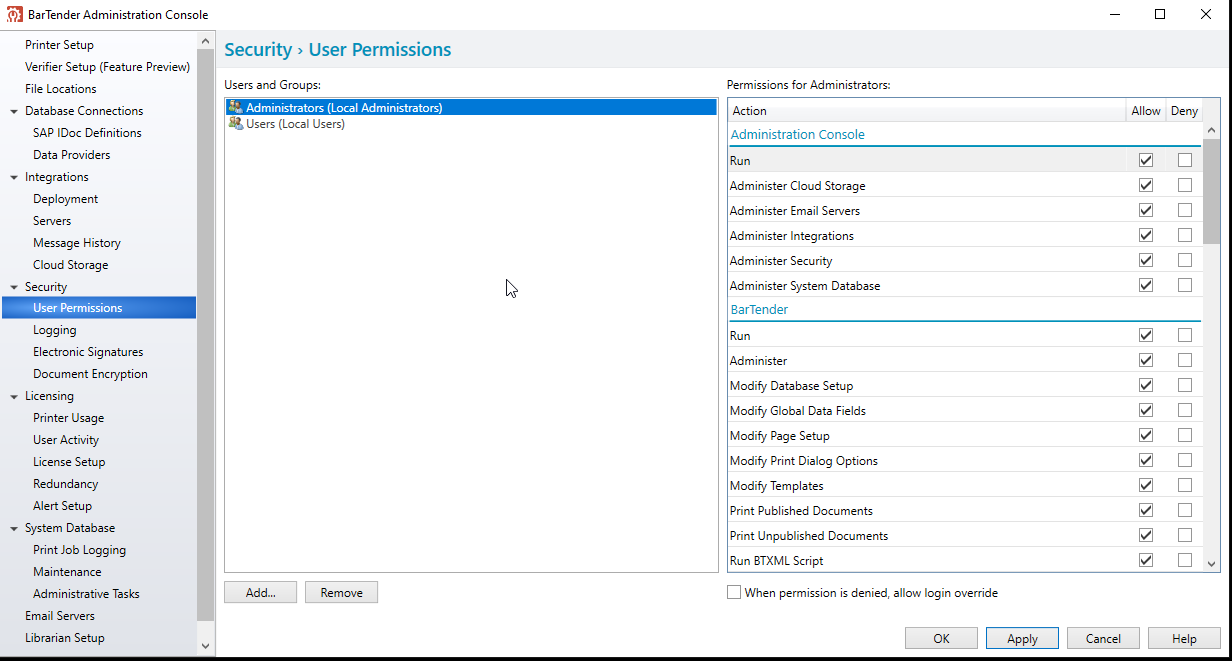1232x661 pixels.
Task: Click the Remove button
Action: click(341, 593)
